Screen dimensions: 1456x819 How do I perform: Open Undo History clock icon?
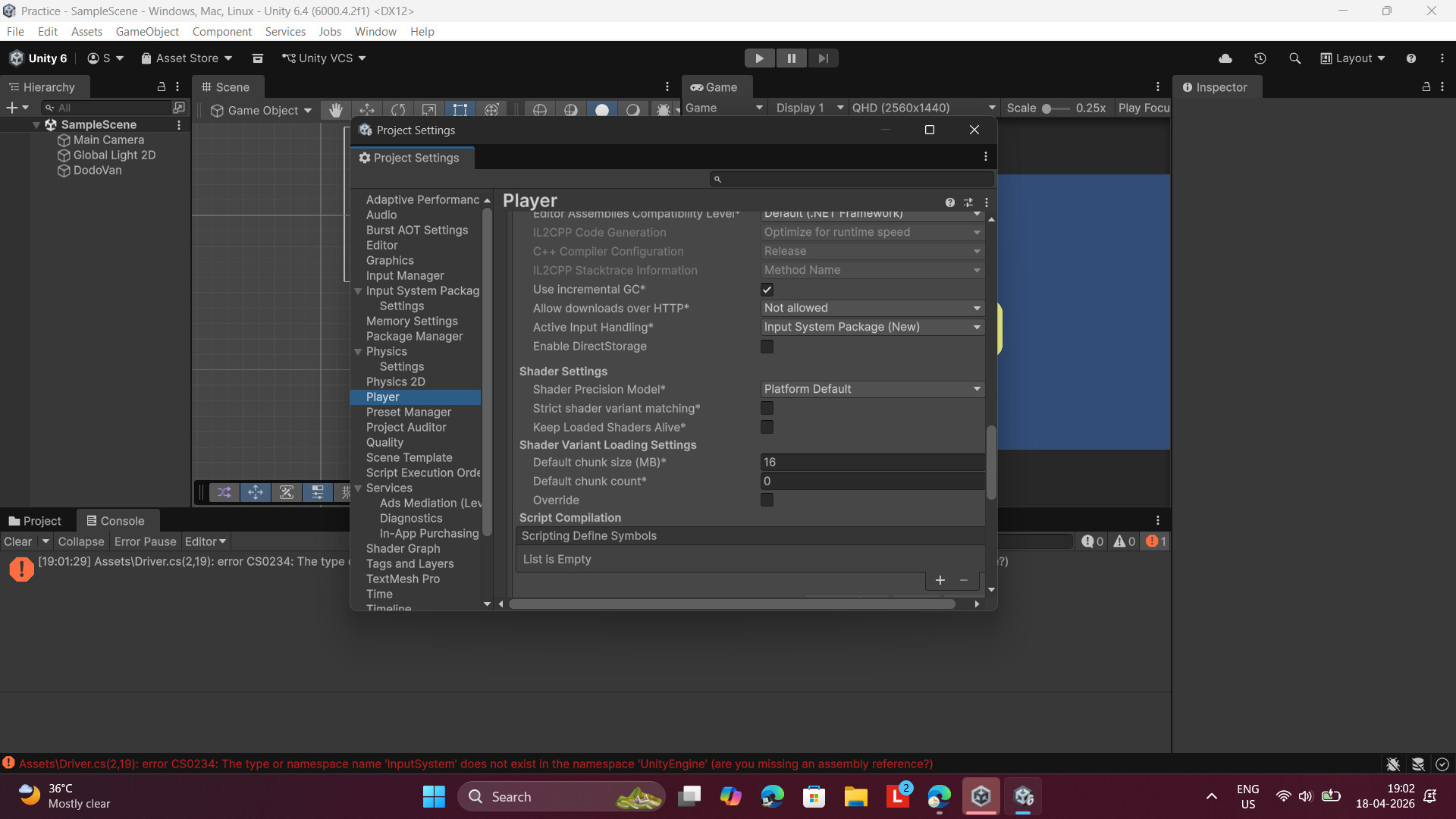(x=1260, y=58)
